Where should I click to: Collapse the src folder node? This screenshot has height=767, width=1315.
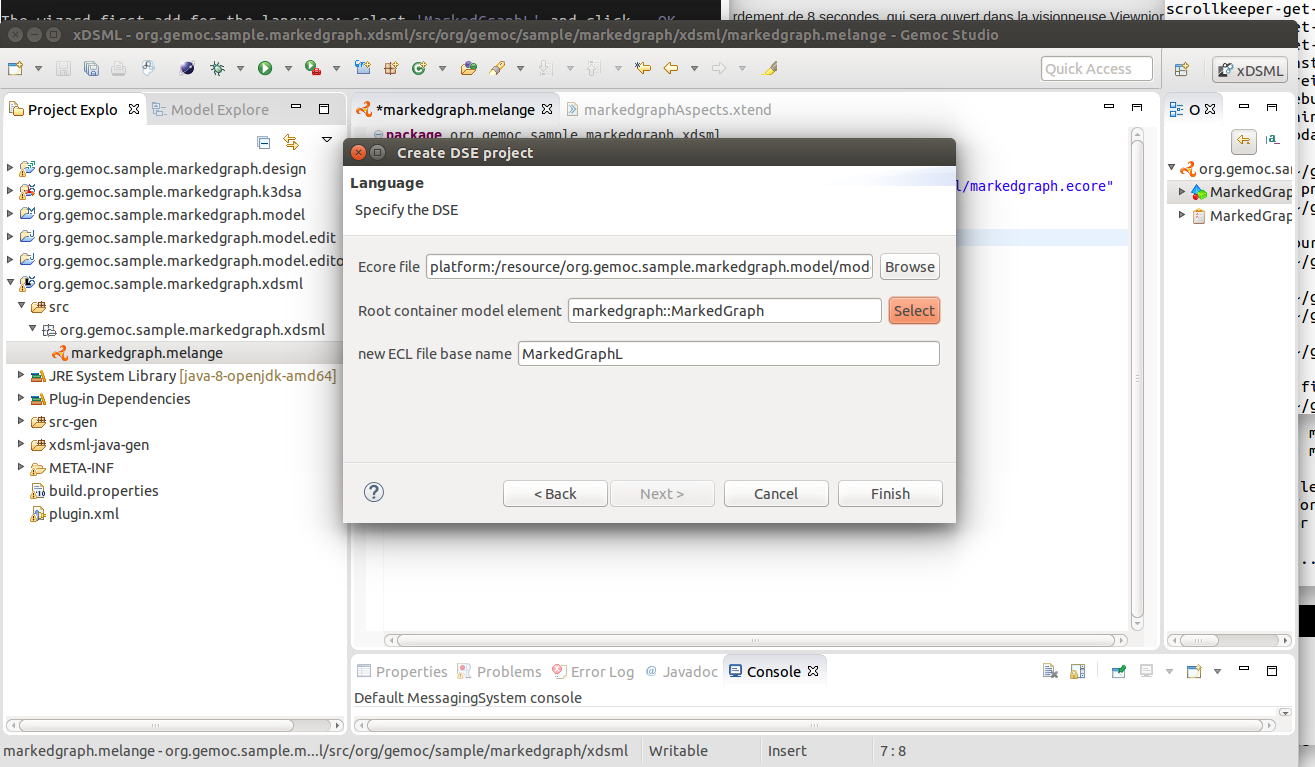[23, 307]
